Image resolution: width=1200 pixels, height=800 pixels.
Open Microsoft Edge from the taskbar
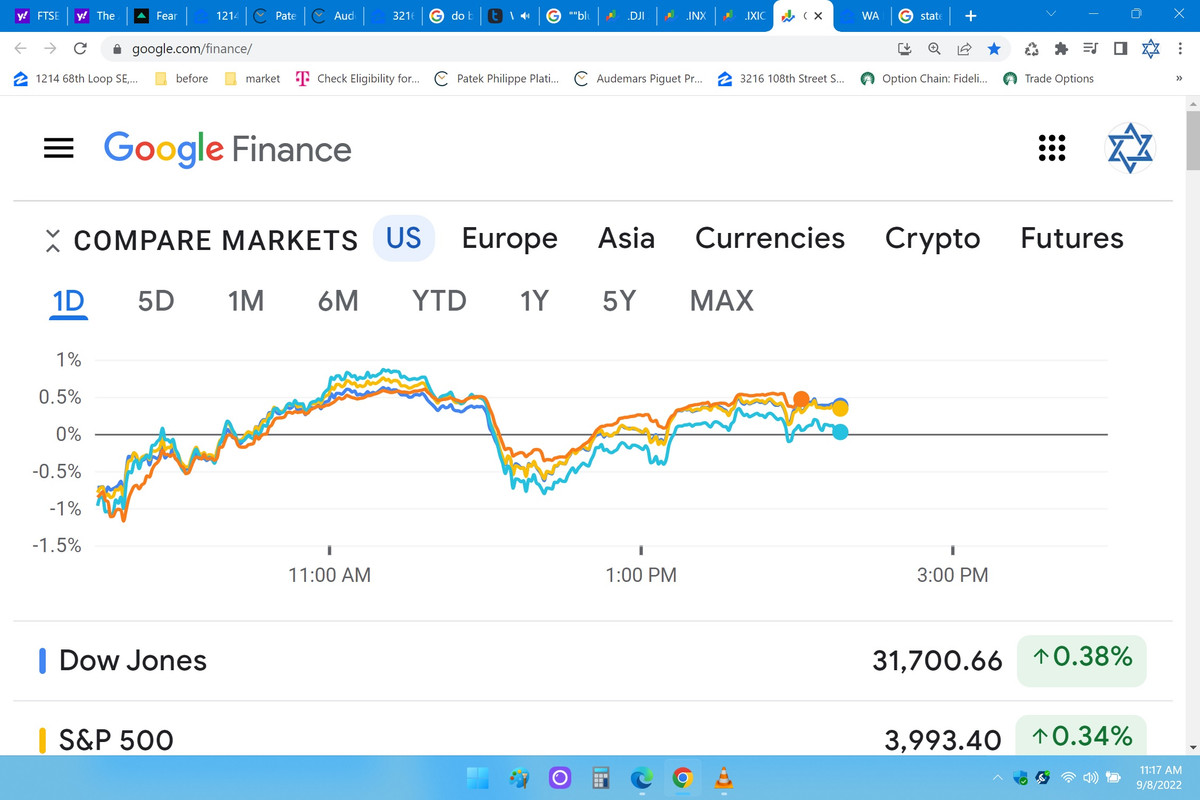coord(642,778)
